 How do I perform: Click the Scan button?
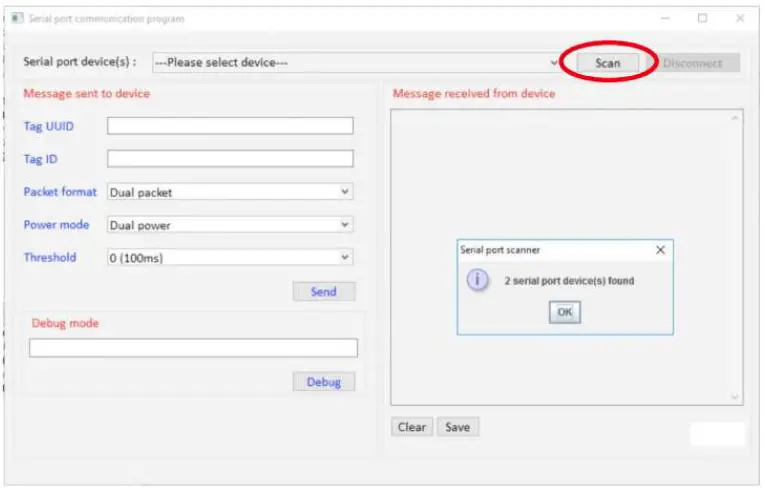607,63
